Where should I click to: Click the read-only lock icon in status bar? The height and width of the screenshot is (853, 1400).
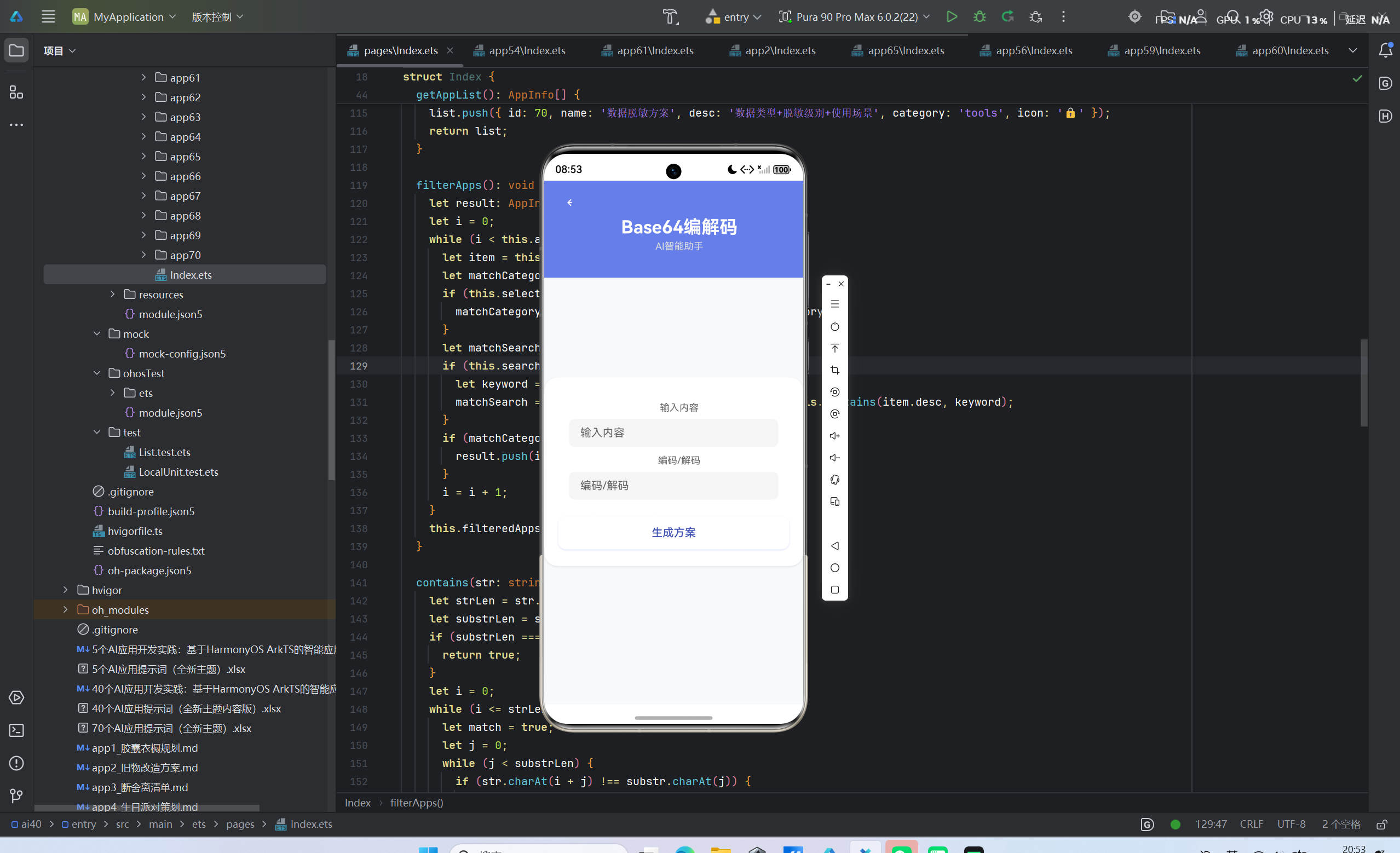[1382, 825]
